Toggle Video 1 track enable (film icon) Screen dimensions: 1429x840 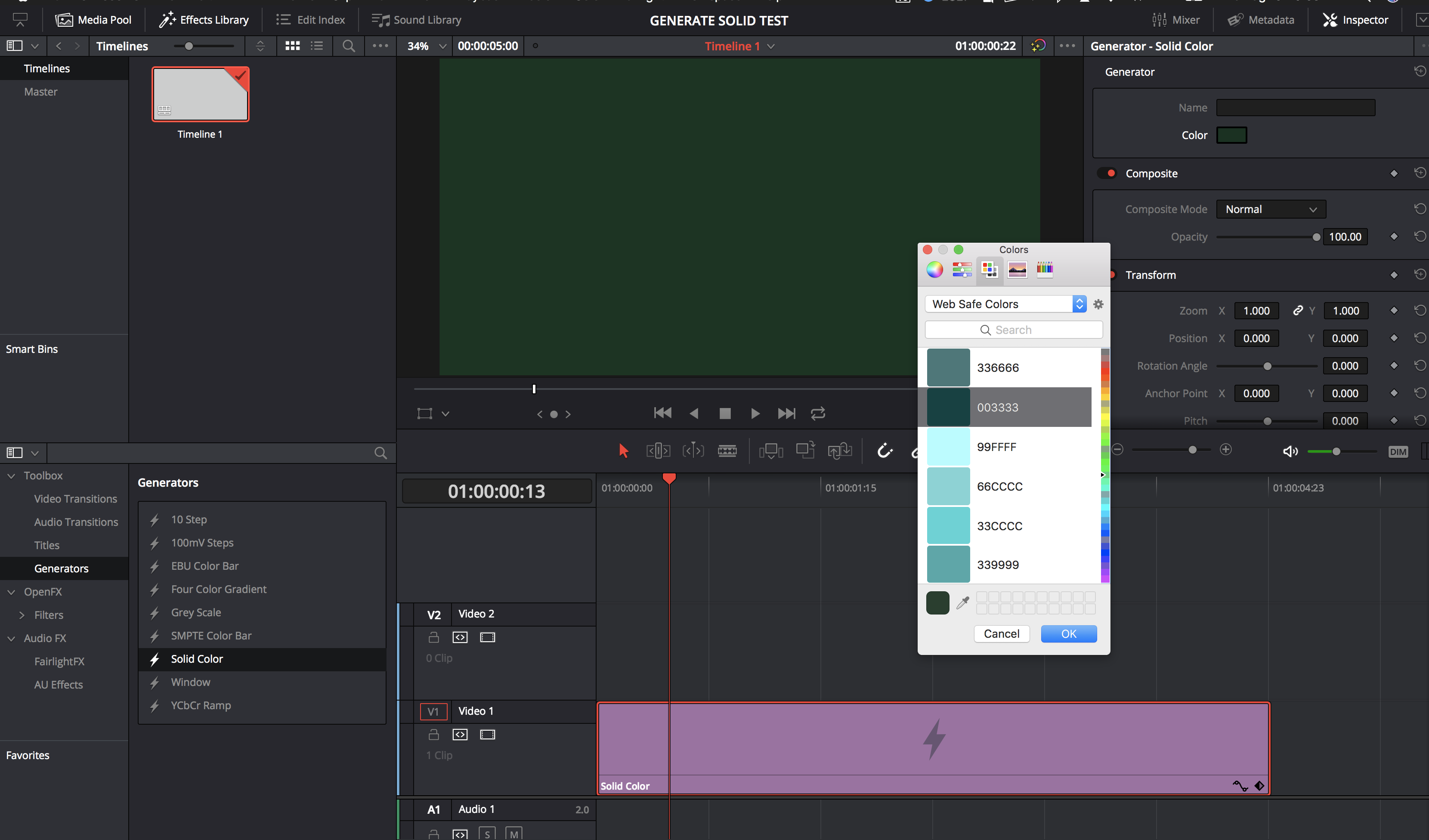click(487, 735)
